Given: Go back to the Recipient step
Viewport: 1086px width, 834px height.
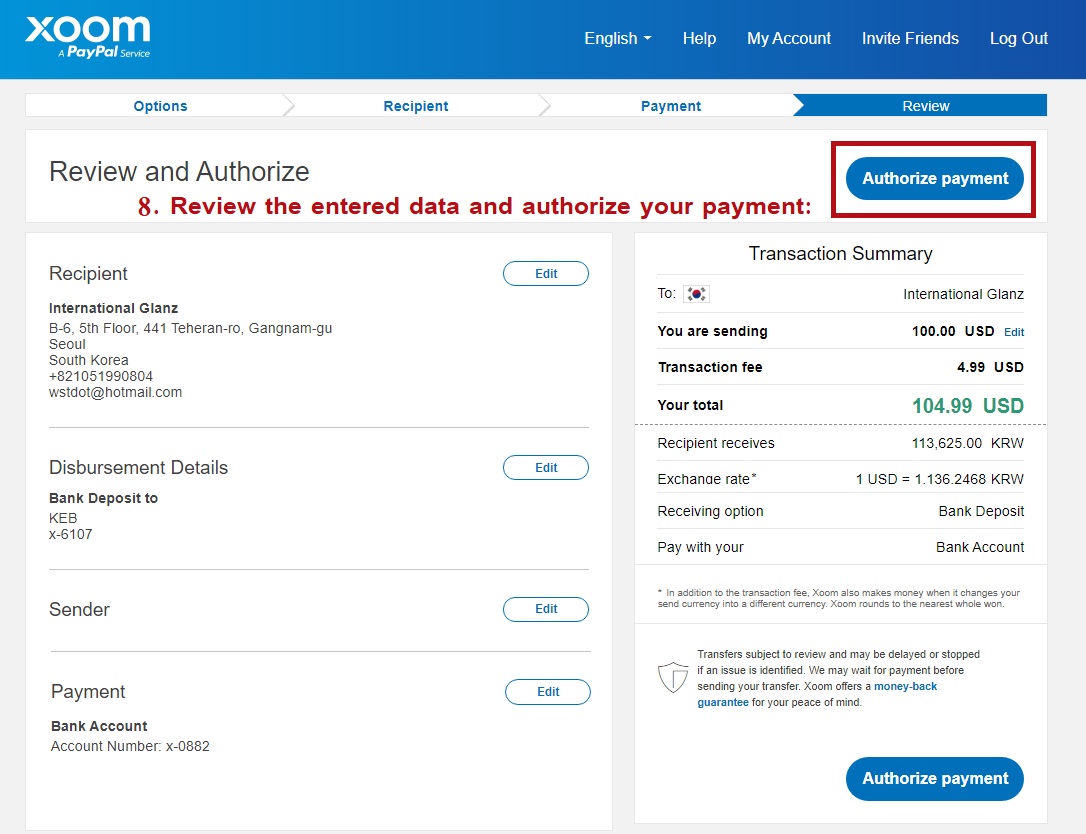Looking at the screenshot, I should click(x=416, y=106).
